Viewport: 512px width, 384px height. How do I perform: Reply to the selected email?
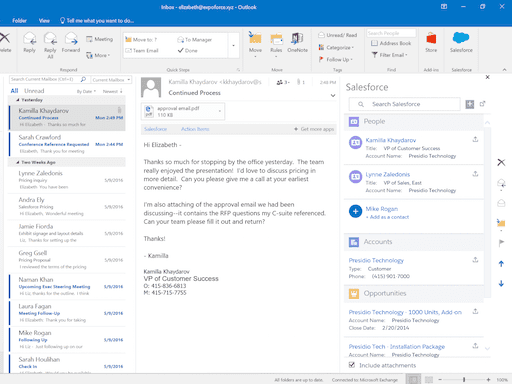[x=29, y=42]
